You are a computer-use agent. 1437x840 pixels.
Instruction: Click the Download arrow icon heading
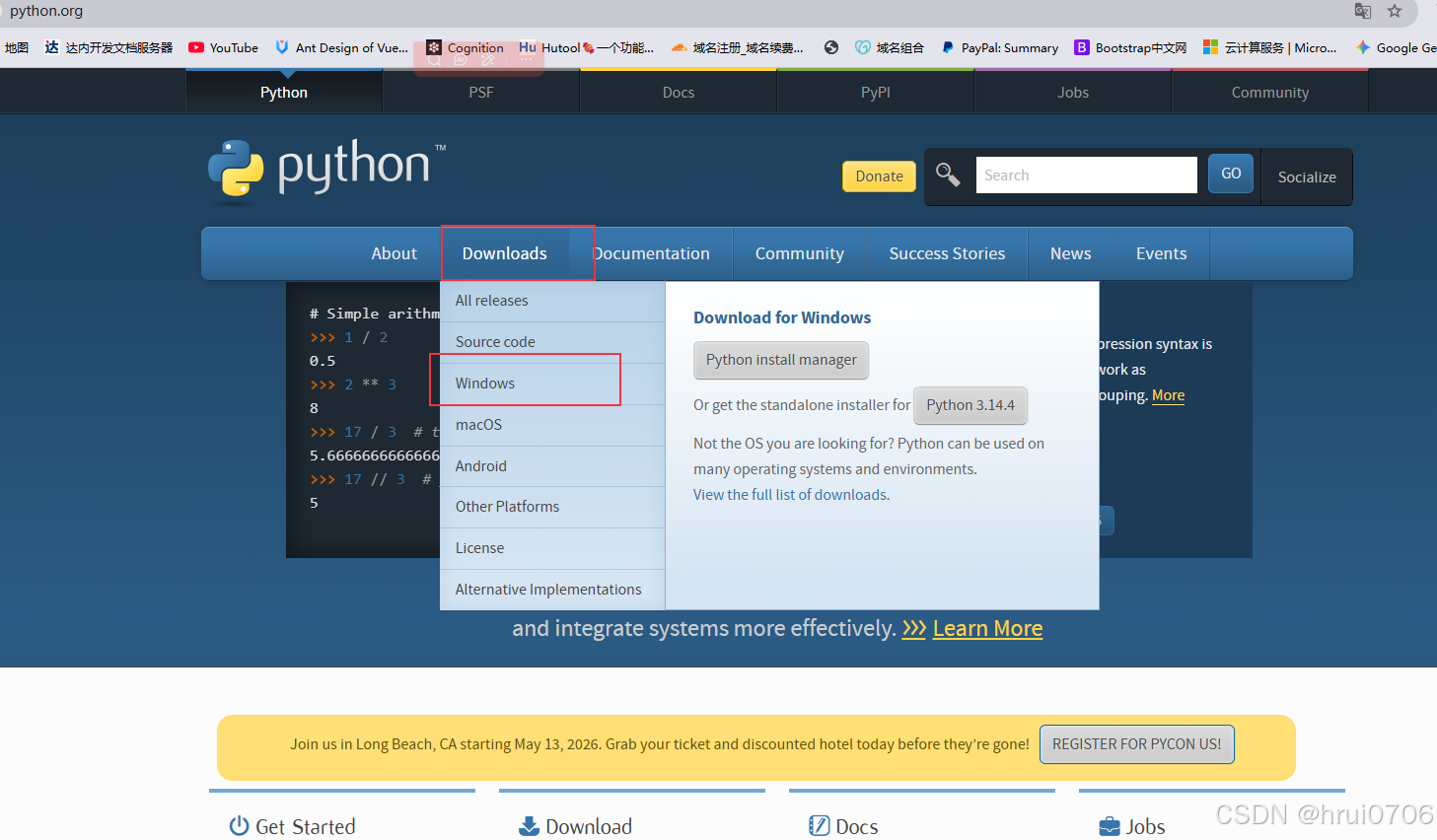(x=576, y=826)
